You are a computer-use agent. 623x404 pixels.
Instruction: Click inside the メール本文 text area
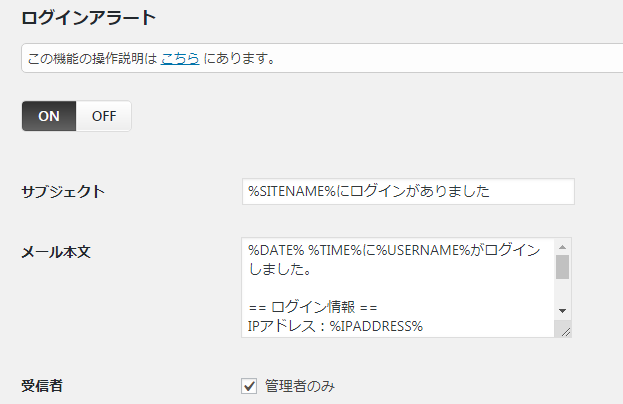tap(398, 288)
